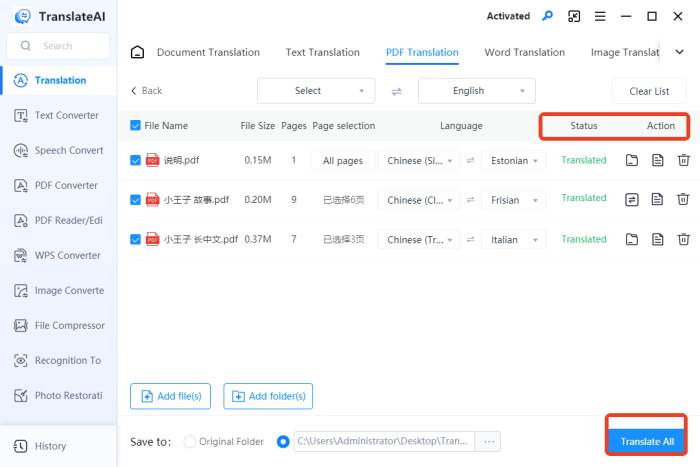Image resolution: width=700 pixels, height=467 pixels.
Task: Select the PDF Translation tab
Action: point(422,52)
